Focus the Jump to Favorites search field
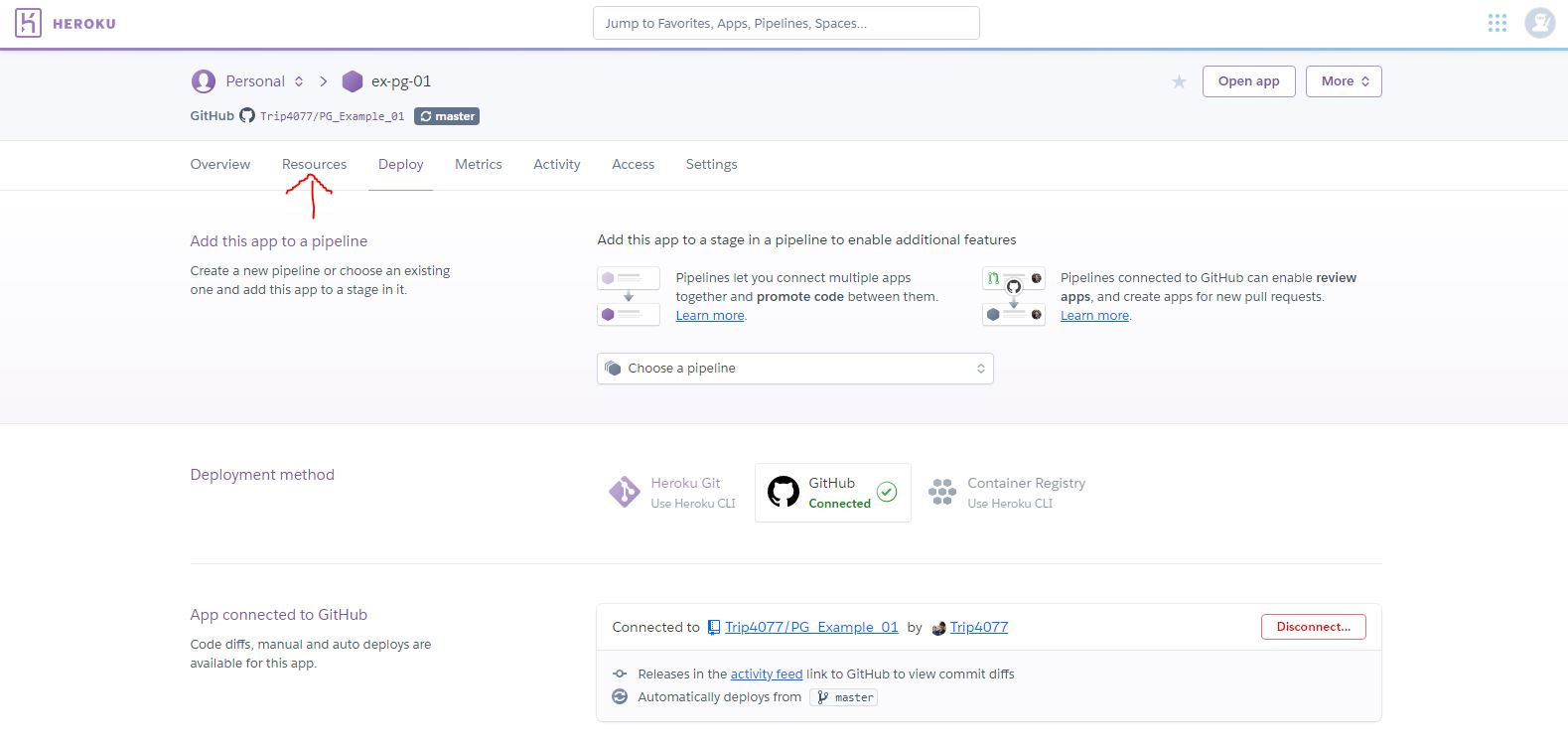The image size is (1568, 750). (786, 23)
